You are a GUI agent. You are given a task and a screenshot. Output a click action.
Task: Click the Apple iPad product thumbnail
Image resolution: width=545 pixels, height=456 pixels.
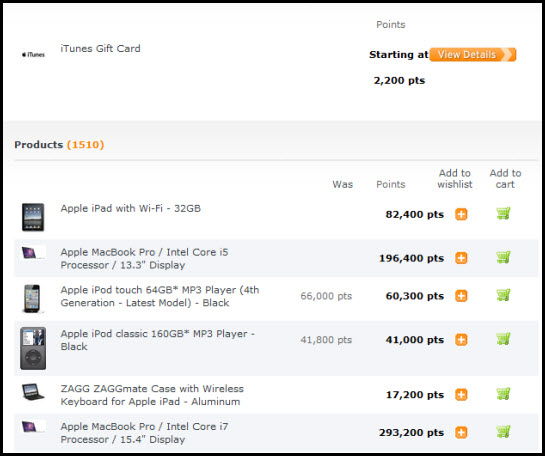(x=33, y=217)
